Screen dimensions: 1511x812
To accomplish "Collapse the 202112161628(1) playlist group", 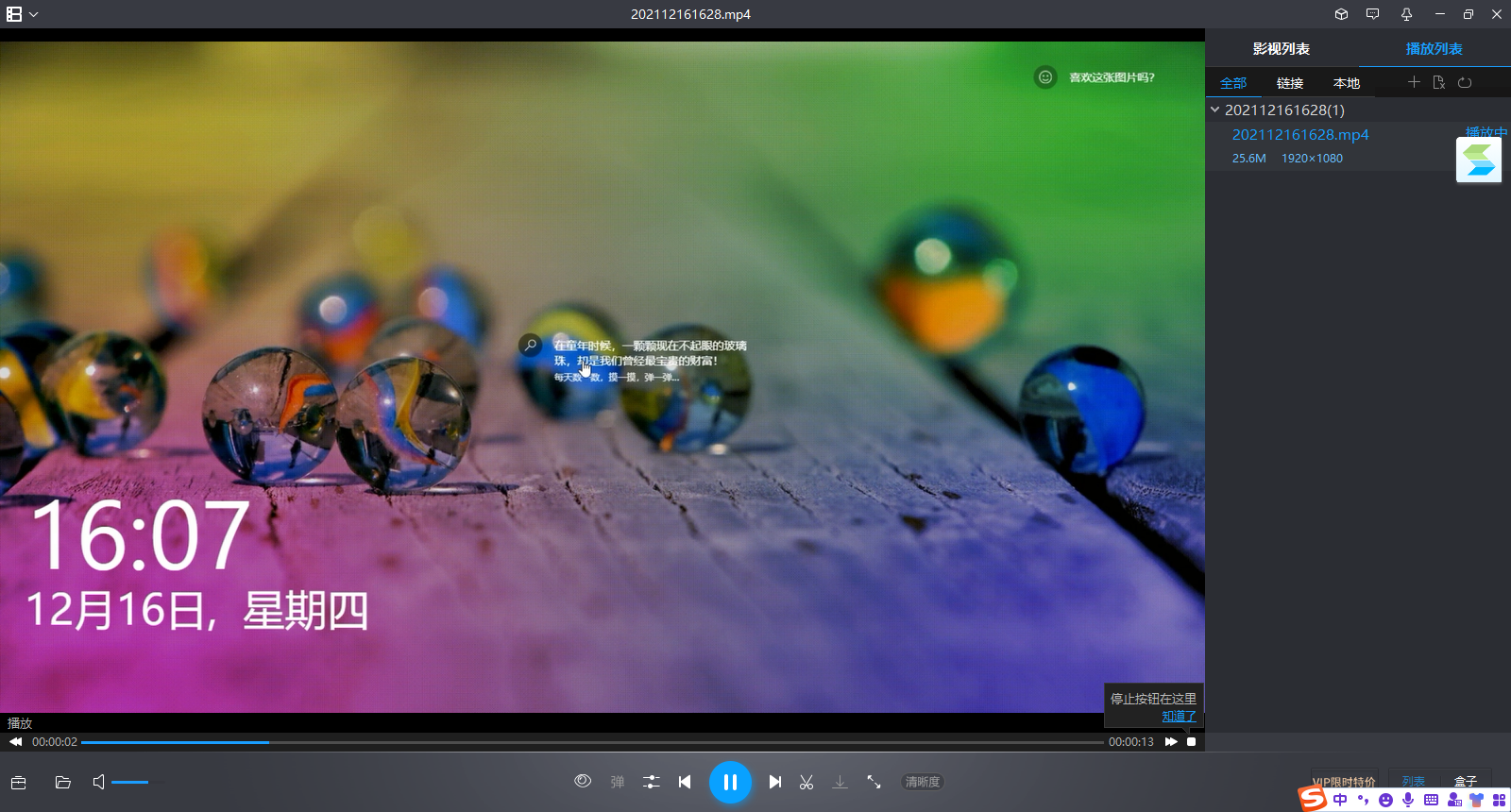I will click(x=1215, y=110).
